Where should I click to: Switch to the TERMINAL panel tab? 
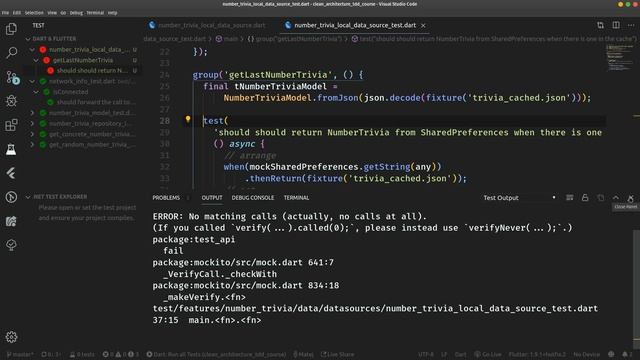(x=296, y=198)
